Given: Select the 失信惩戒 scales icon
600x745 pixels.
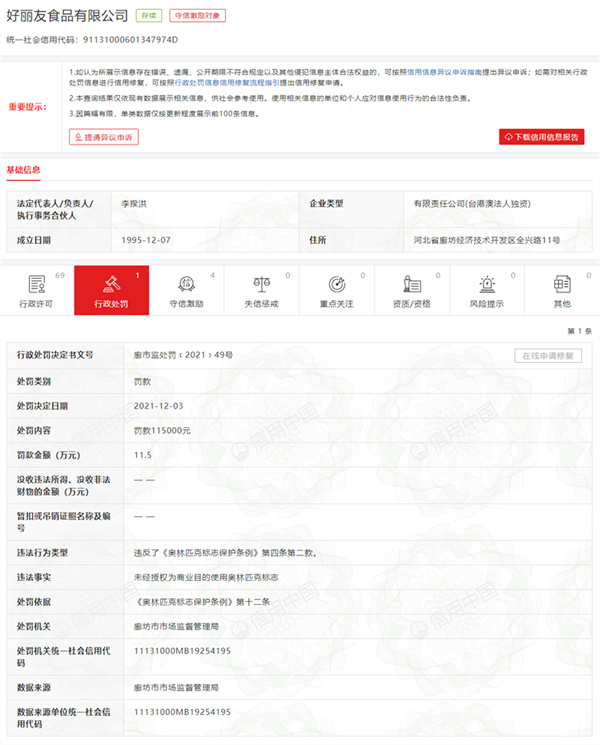Looking at the screenshot, I should (261, 283).
